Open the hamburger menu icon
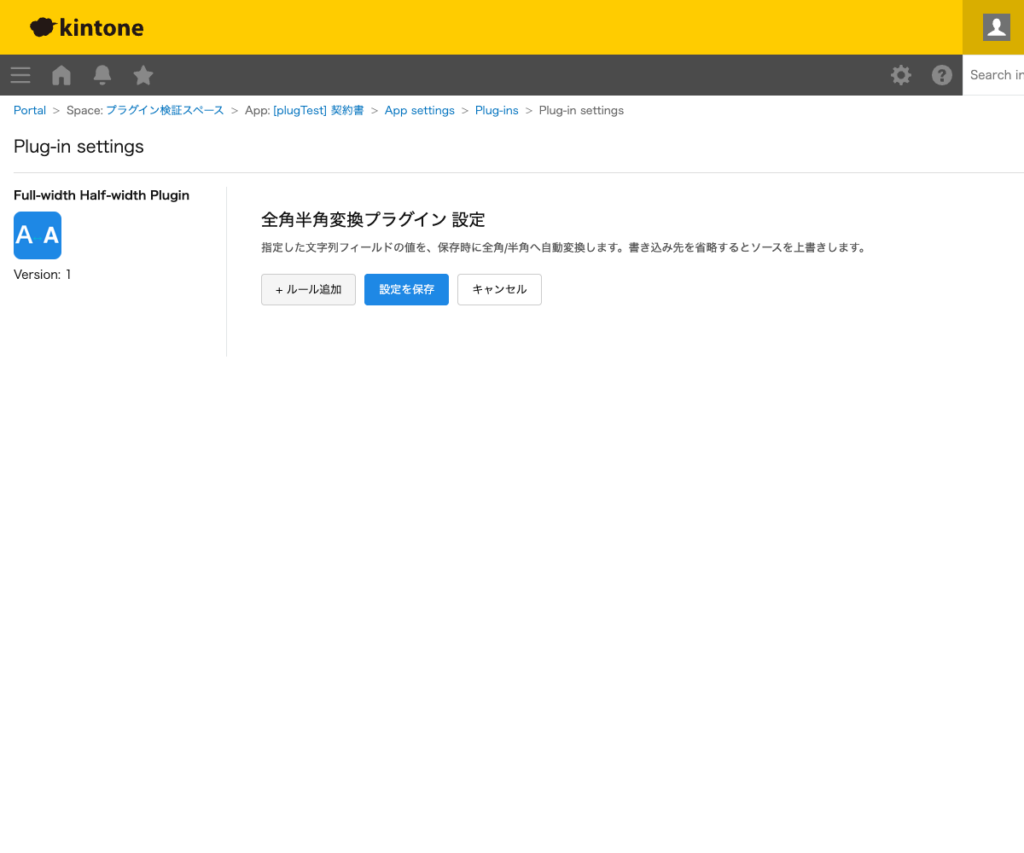This screenshot has width=1024, height=853. 20,75
